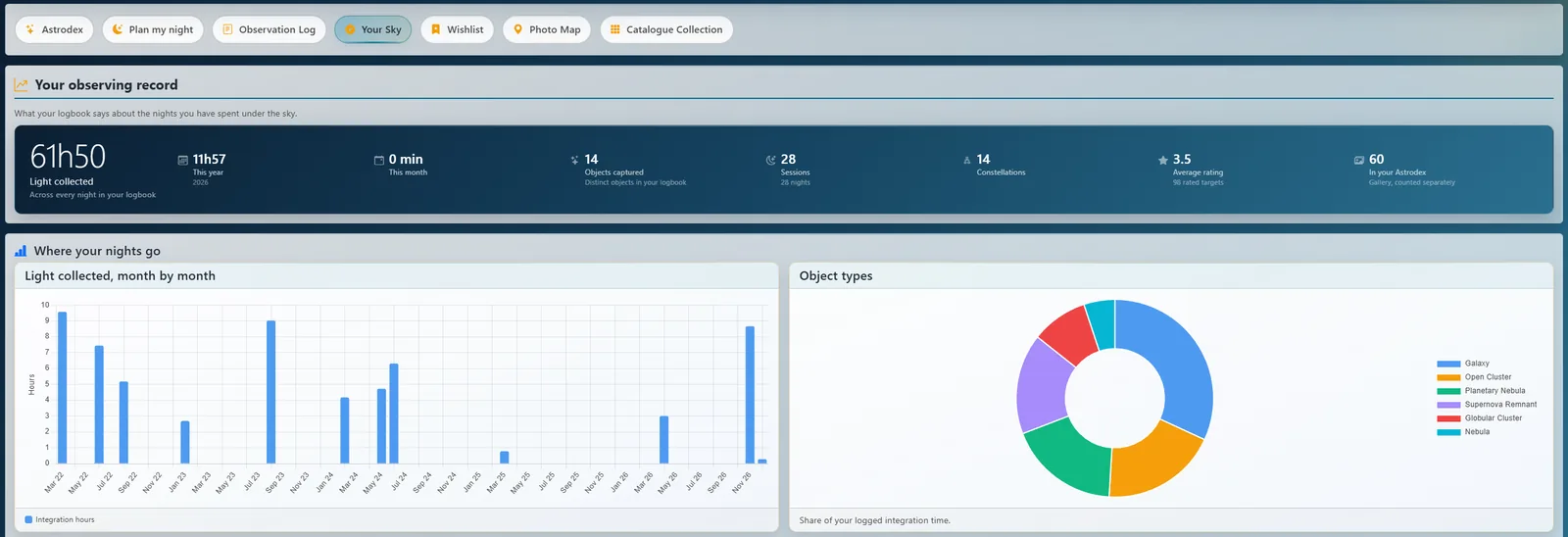Click the calendar icon beside 0 min

(379, 160)
